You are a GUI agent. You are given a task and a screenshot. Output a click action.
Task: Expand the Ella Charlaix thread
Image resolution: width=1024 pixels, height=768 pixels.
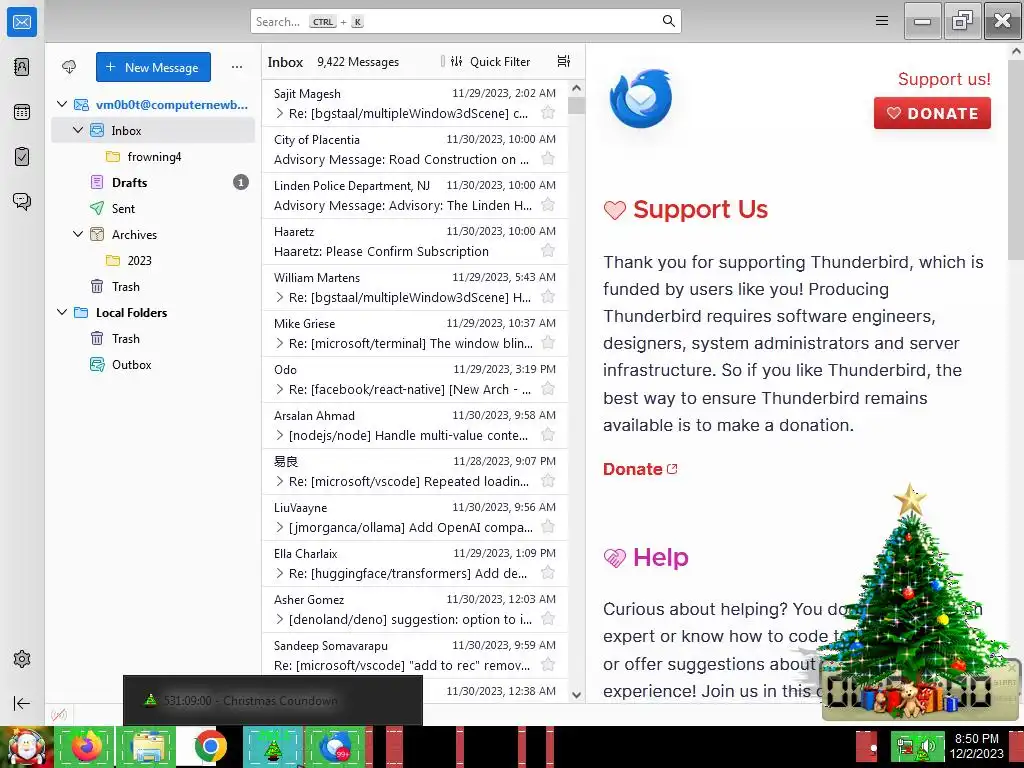pos(280,573)
